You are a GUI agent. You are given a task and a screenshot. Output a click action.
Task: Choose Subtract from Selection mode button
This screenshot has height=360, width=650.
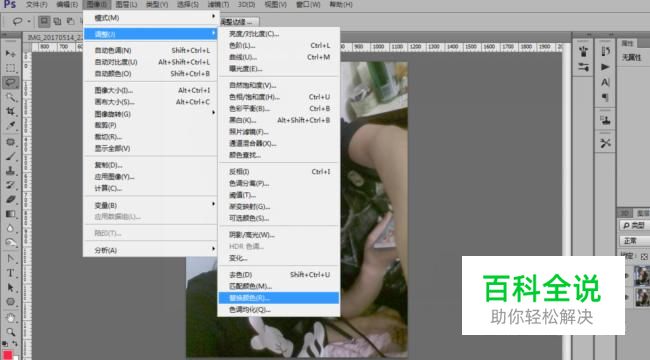coord(70,21)
